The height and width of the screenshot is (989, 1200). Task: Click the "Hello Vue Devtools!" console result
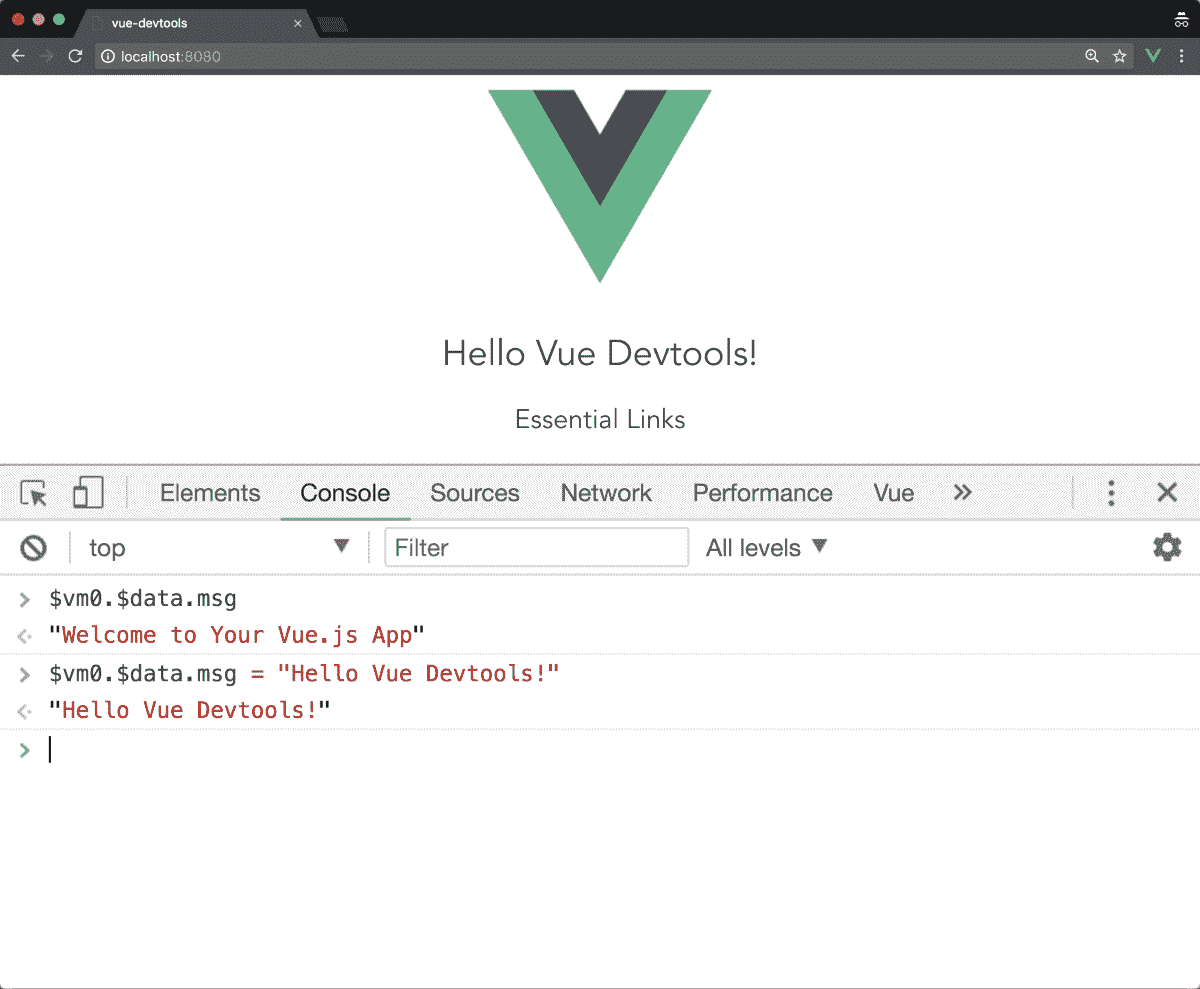[189, 710]
